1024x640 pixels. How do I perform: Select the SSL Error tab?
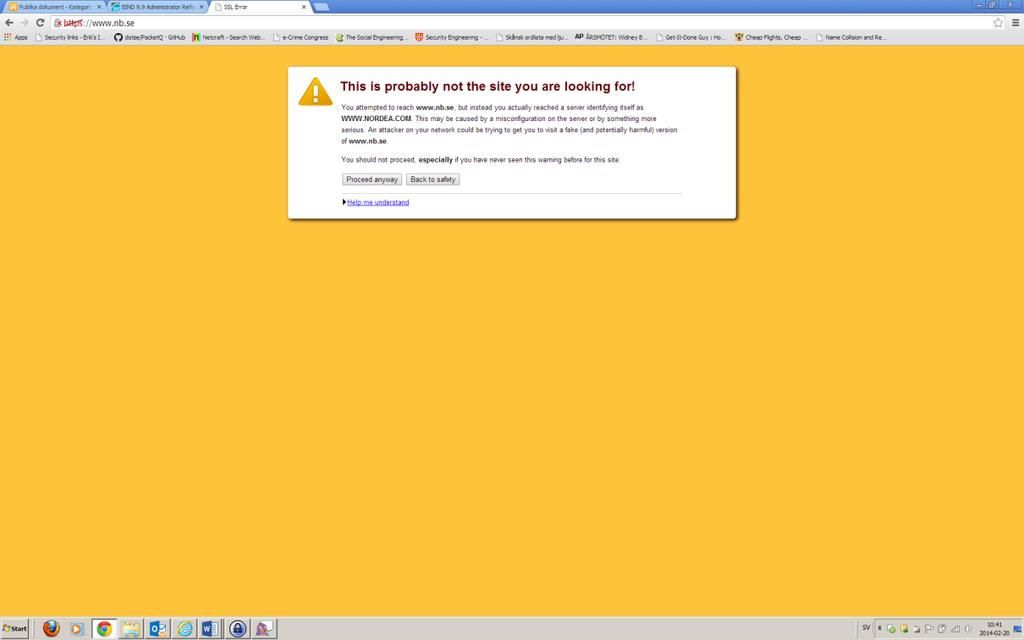259,7
